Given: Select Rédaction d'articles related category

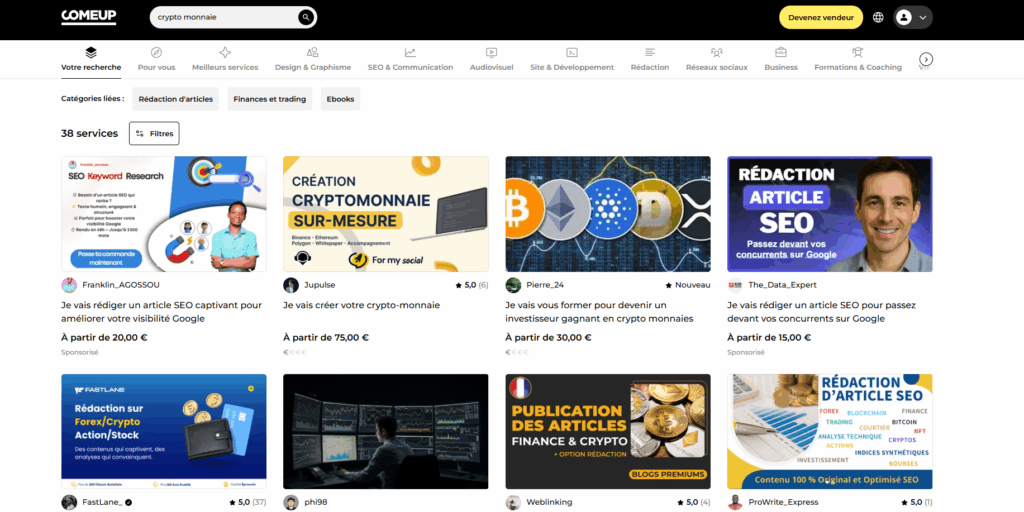Looking at the screenshot, I should [176, 99].
